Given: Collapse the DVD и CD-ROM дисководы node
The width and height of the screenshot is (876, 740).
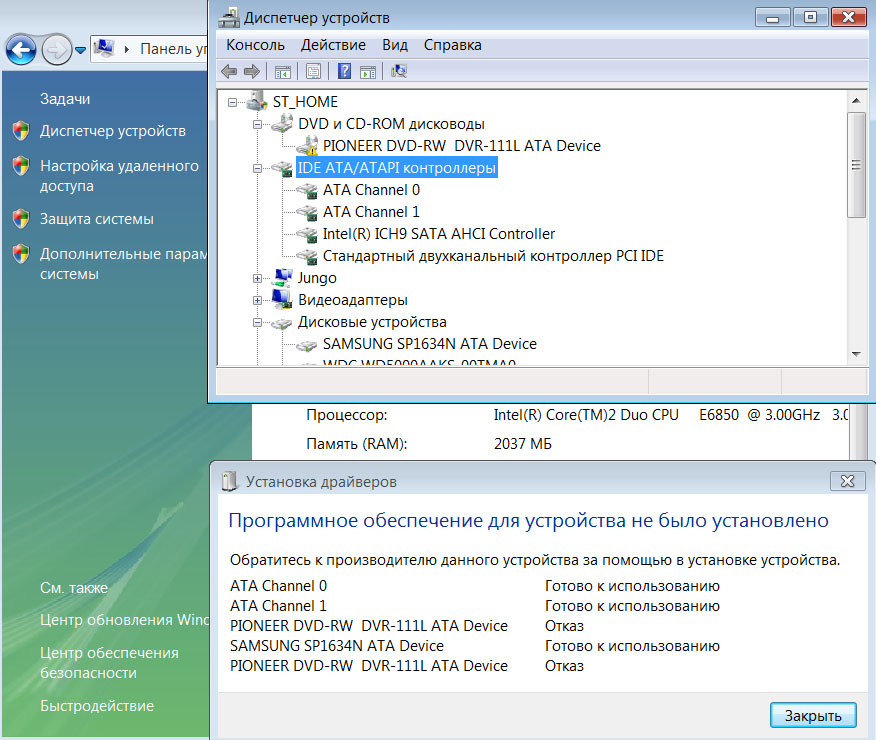Looking at the screenshot, I should pos(258,124).
